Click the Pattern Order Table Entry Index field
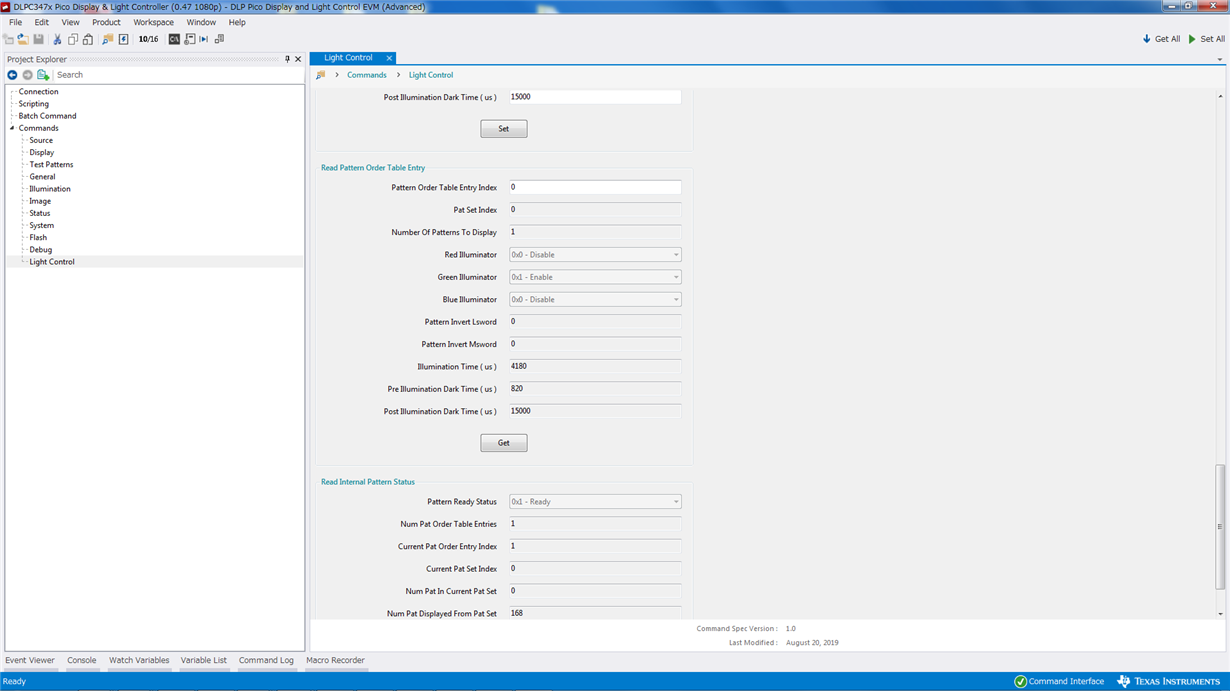This screenshot has height=691, width=1230. pos(595,187)
